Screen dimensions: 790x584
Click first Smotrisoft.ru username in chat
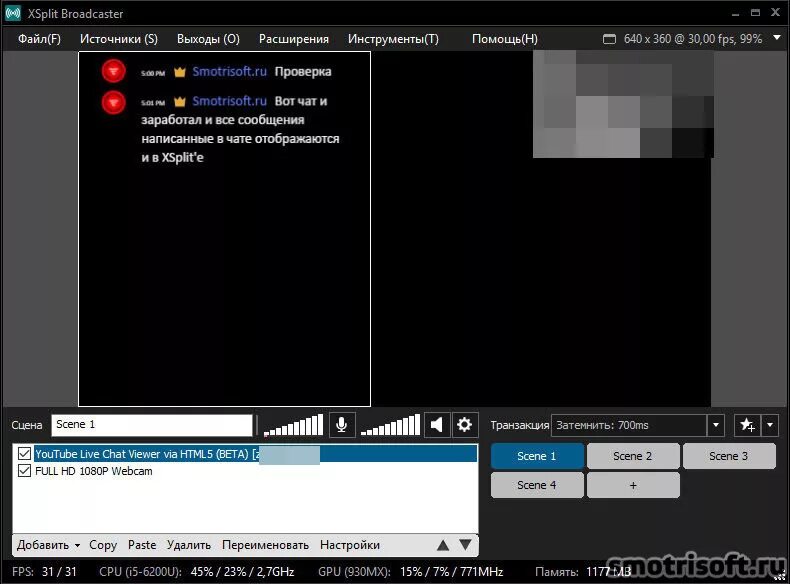[x=229, y=72]
